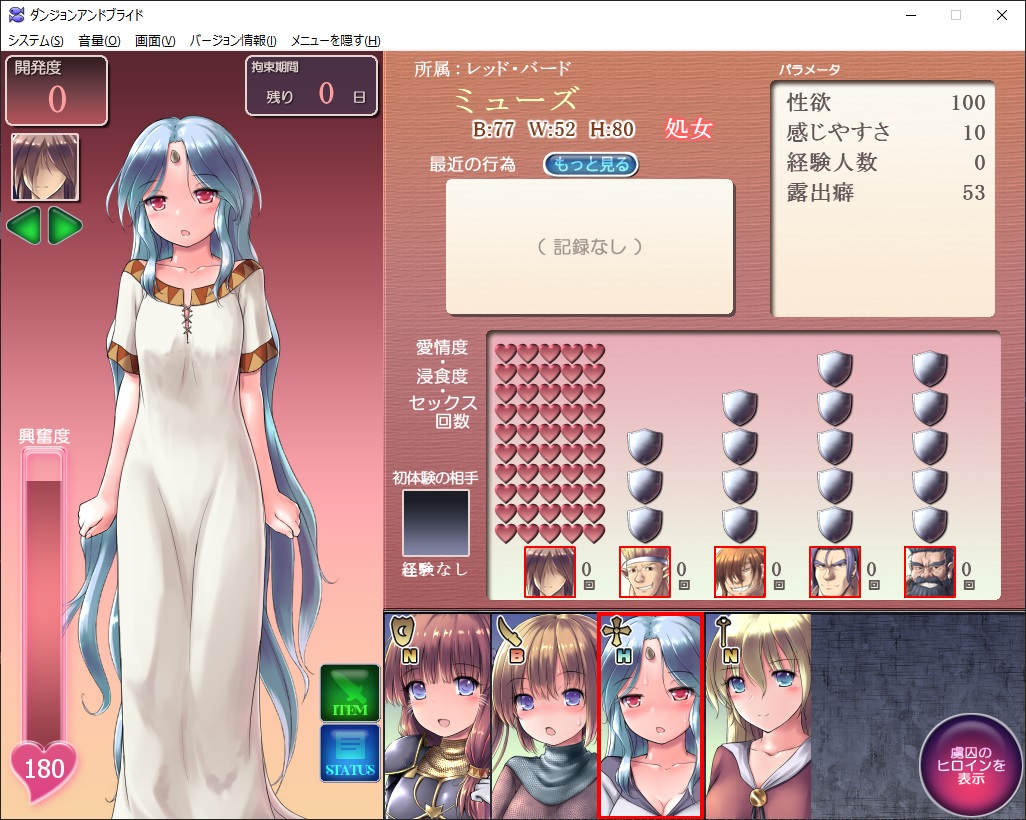
Task: Click メニューを隠す(H) menu item
Action: click(x=335, y=41)
